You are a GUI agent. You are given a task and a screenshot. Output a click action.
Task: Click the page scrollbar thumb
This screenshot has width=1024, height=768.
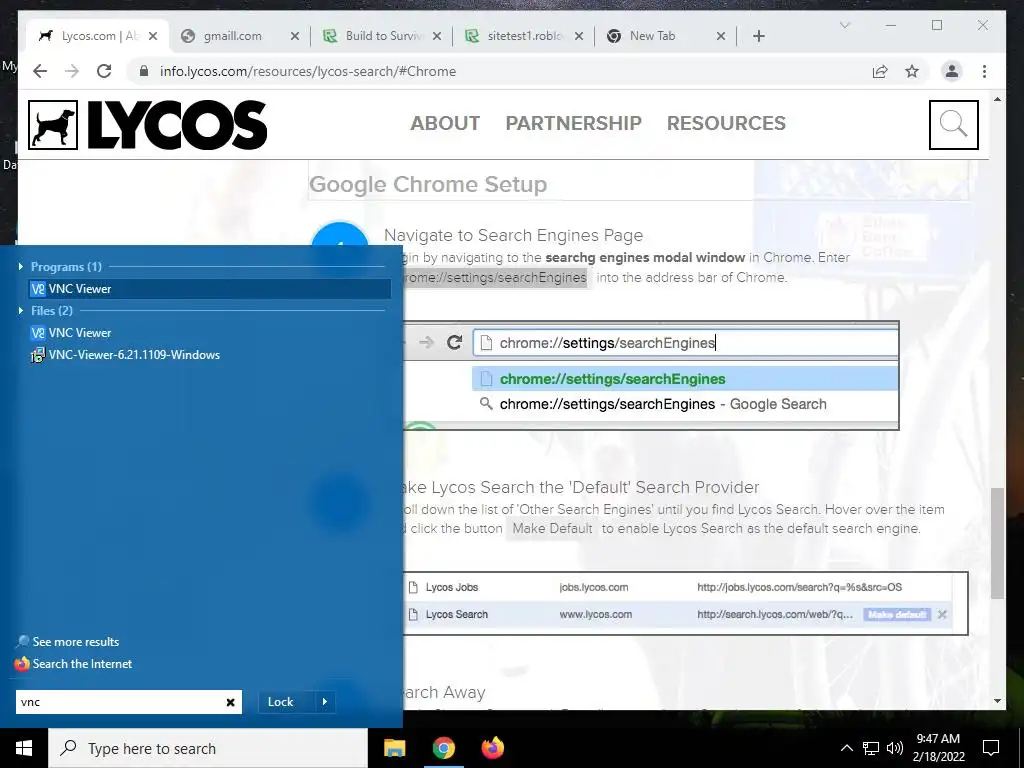(x=997, y=543)
